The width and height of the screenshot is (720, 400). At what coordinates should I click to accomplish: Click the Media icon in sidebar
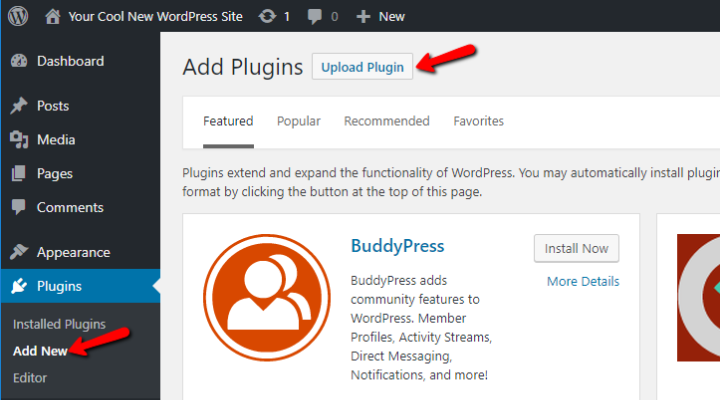coord(19,140)
